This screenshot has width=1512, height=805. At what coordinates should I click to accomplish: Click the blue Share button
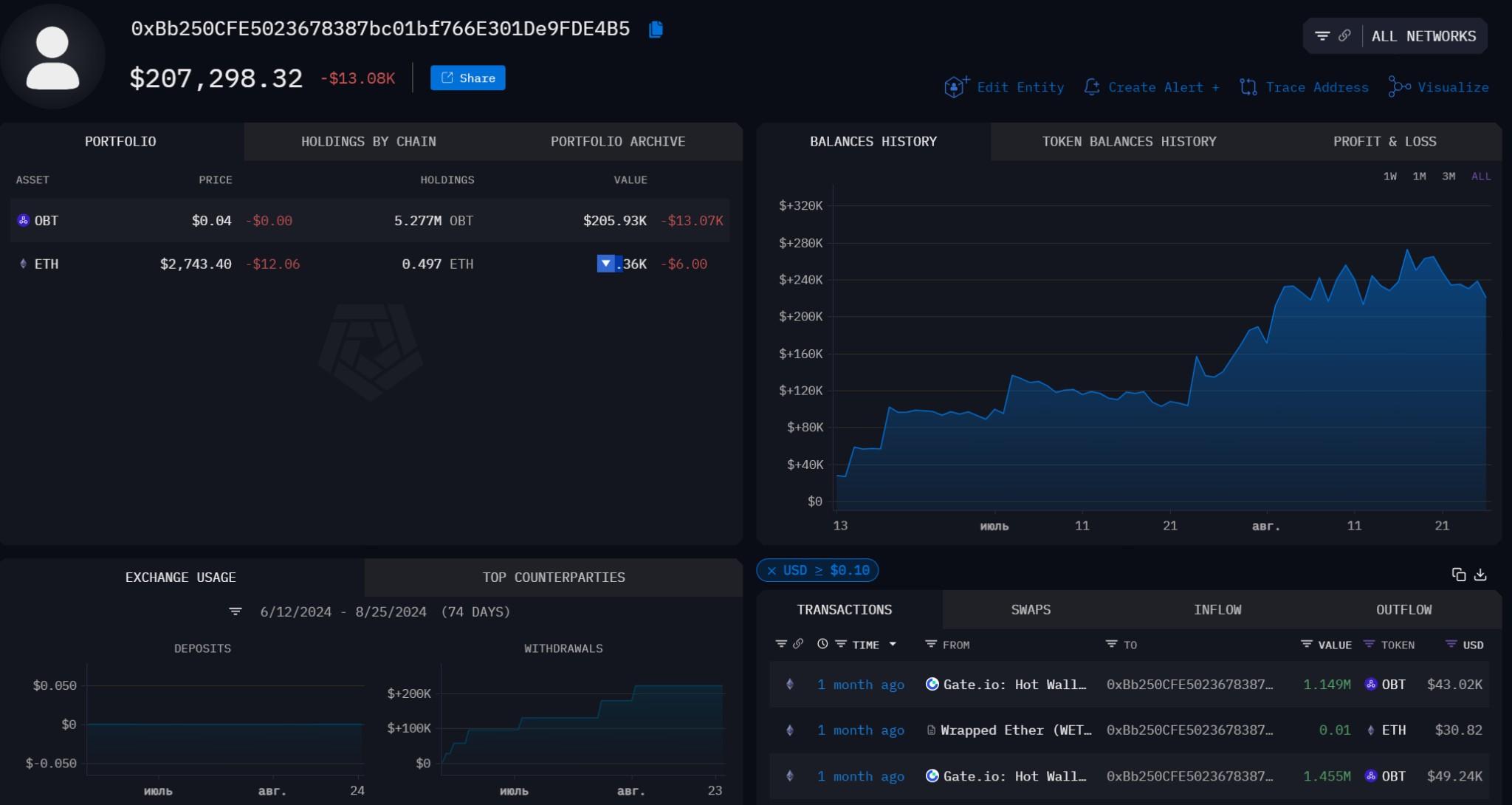[x=468, y=78]
